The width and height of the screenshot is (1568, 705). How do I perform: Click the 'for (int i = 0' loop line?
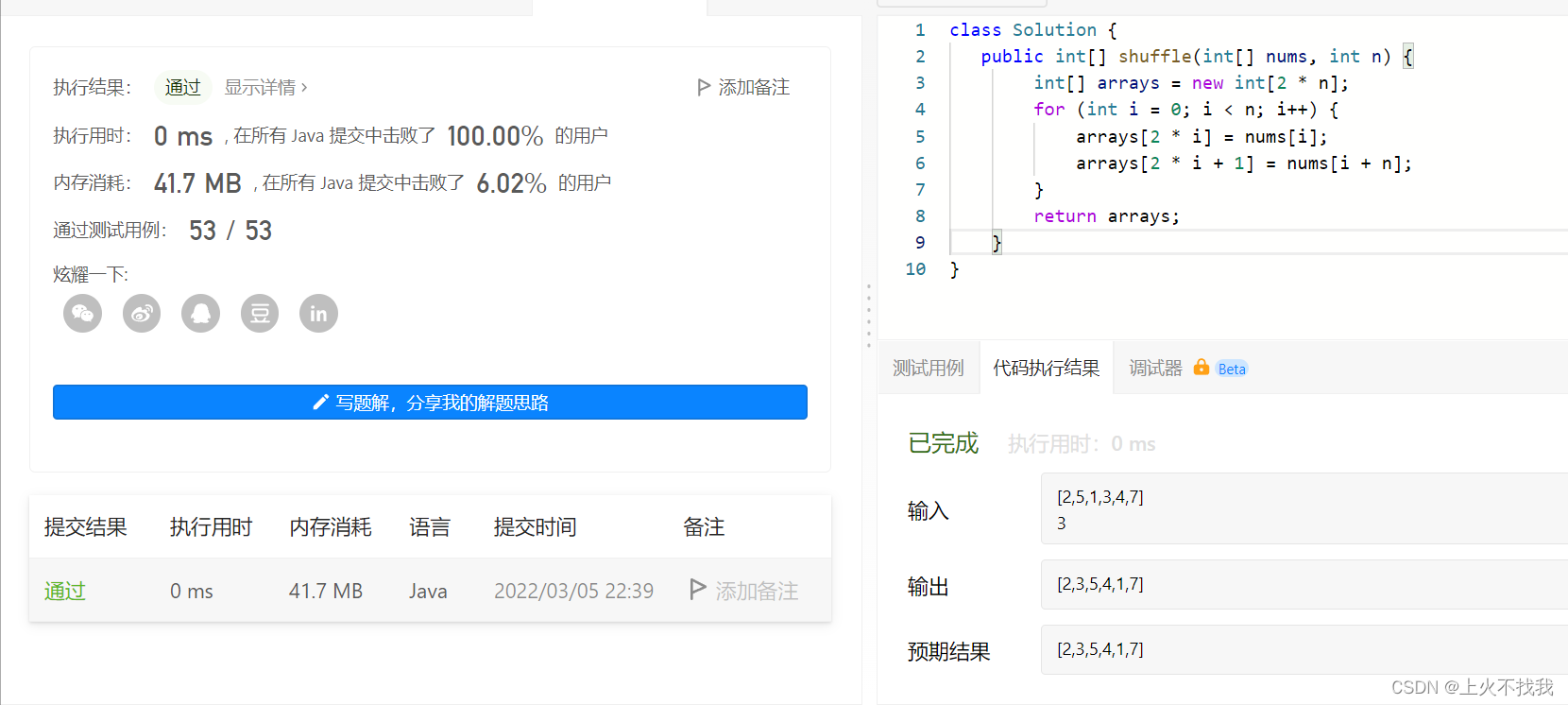1185,110
